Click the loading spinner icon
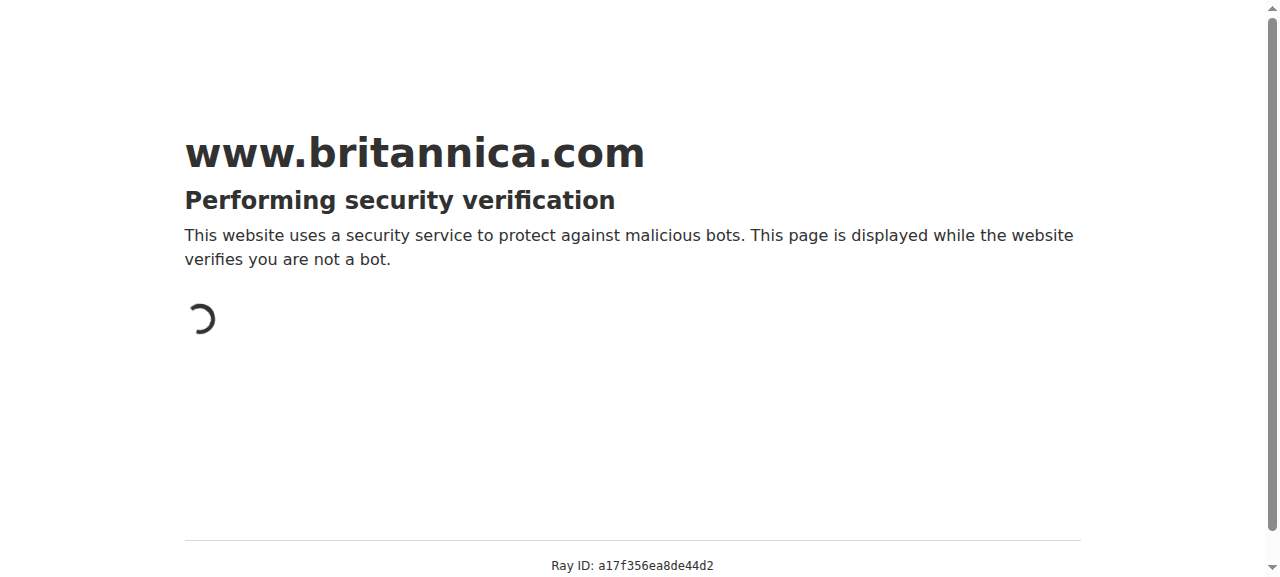 (201, 319)
